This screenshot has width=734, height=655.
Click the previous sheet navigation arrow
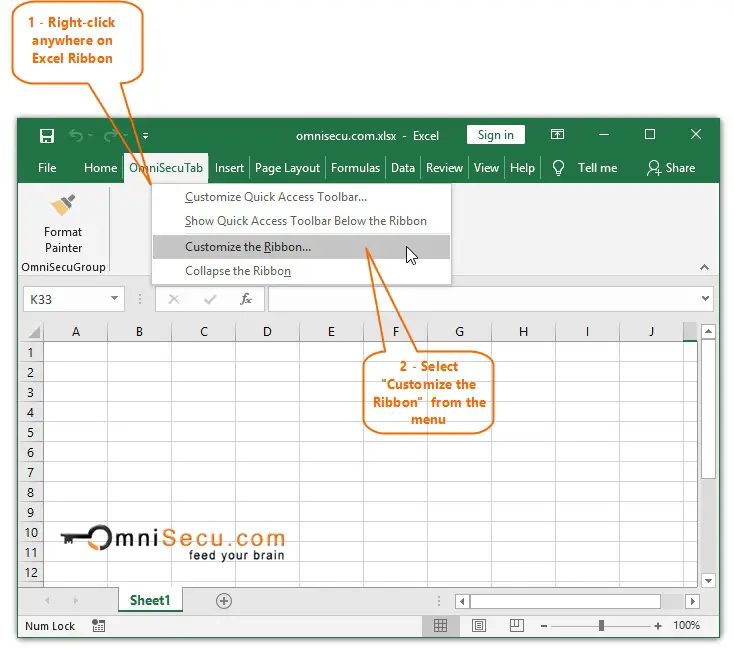47,601
